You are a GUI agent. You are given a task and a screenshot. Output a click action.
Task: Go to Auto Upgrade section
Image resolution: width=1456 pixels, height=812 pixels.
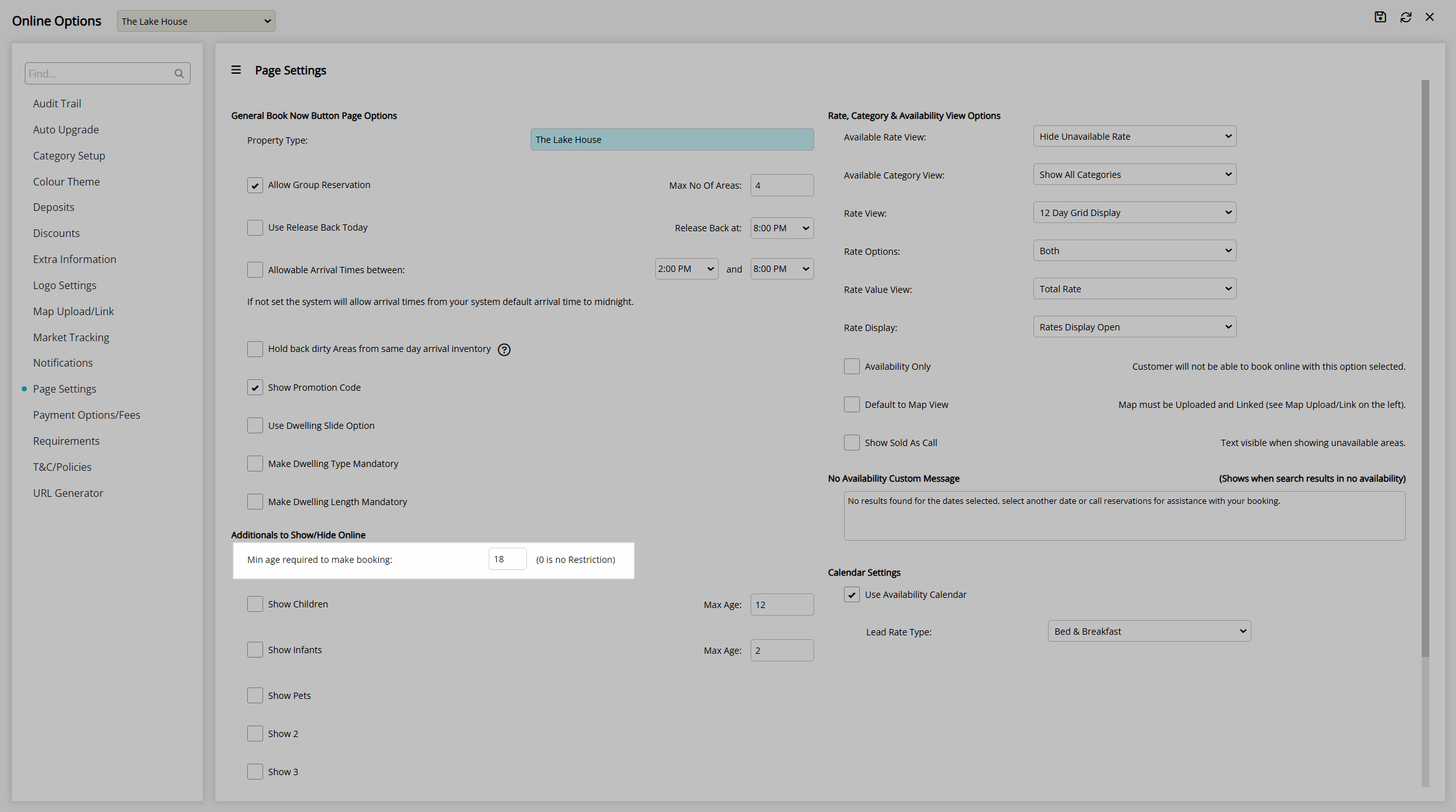click(x=66, y=130)
